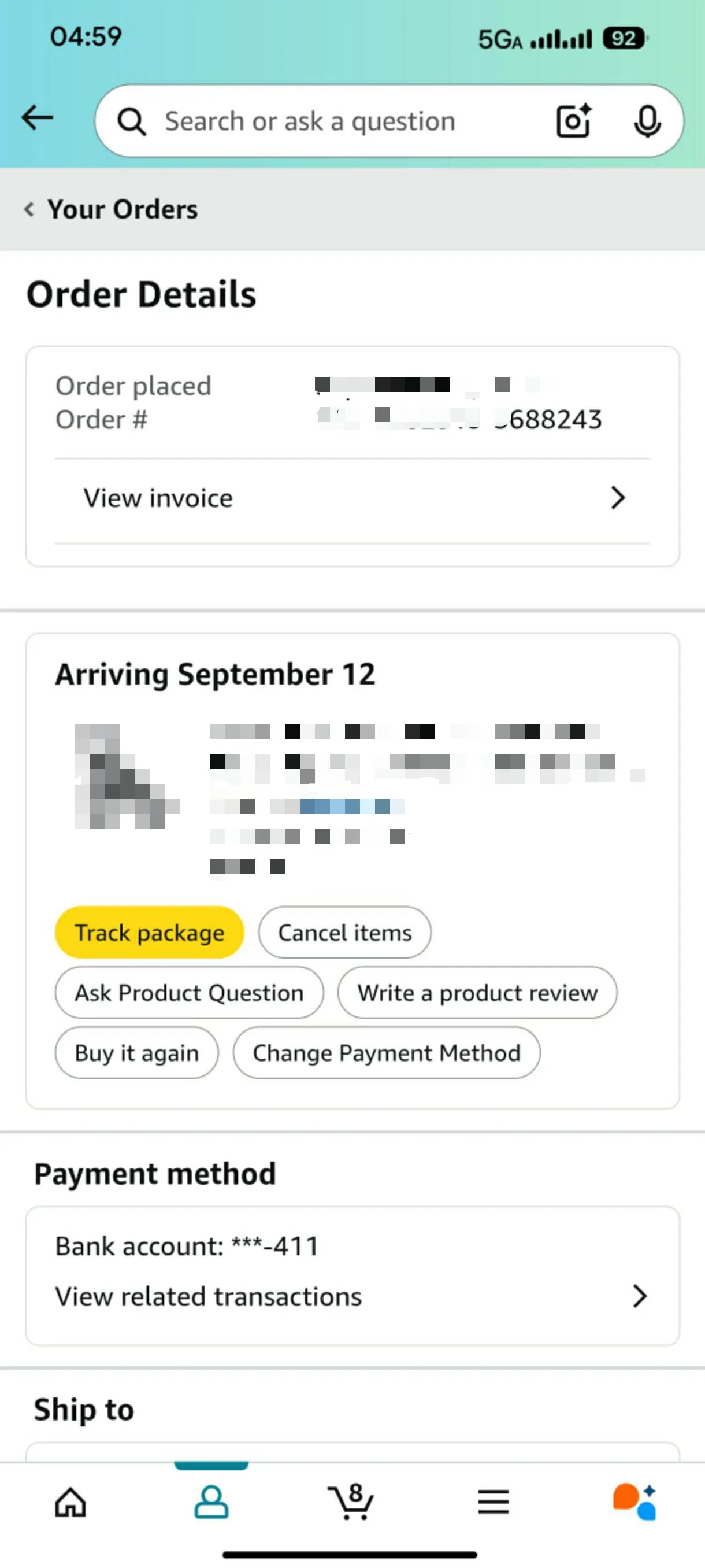The height and width of the screenshot is (1568, 705).
Task: Open camera lens visual search
Action: pos(574,121)
